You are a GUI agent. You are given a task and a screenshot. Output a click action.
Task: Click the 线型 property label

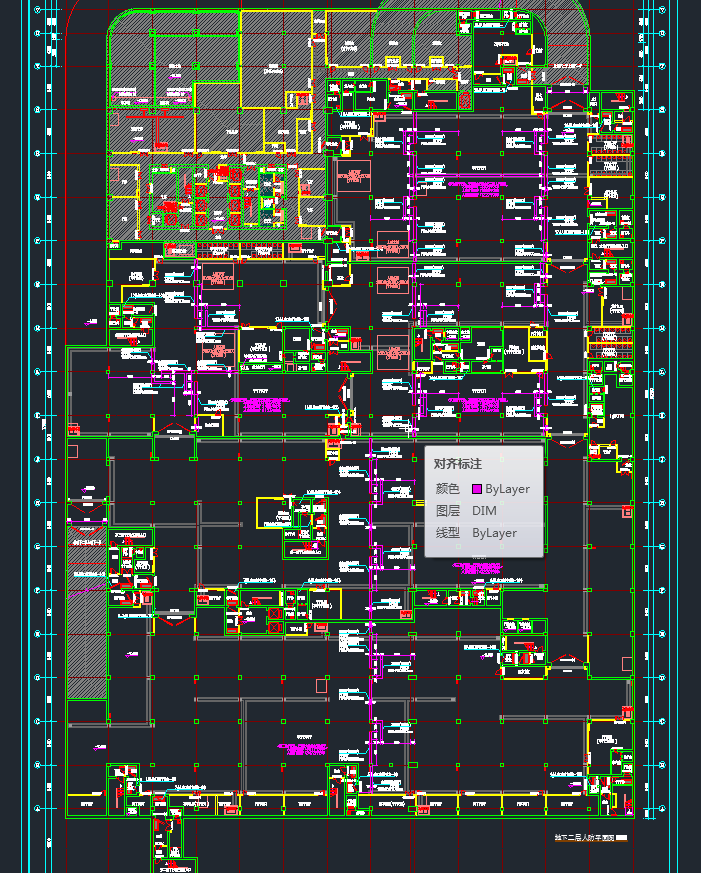point(447,533)
